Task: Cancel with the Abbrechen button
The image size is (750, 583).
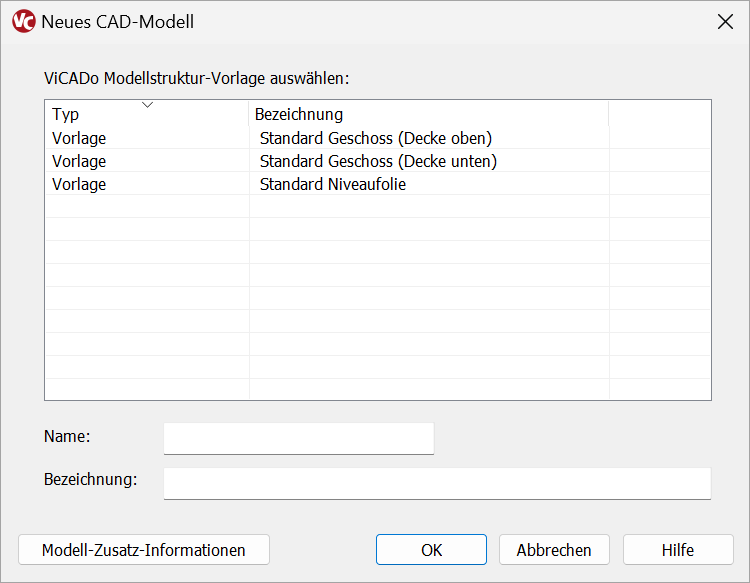Action: (554, 550)
